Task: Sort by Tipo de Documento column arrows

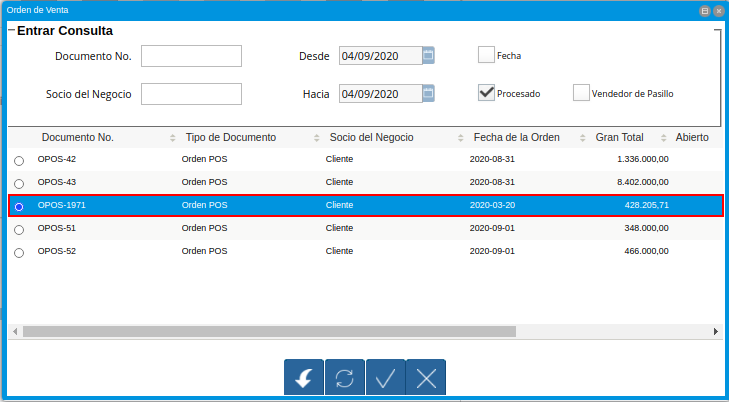Action: click(317, 138)
